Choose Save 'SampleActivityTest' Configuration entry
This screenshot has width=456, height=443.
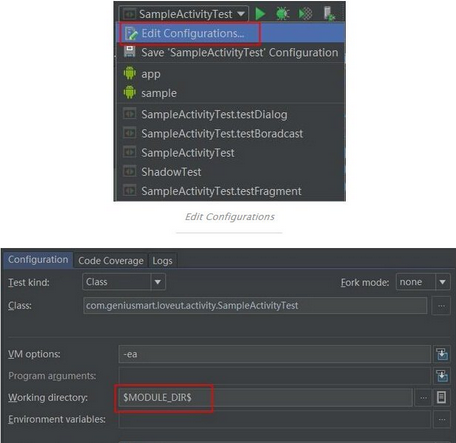[230, 53]
